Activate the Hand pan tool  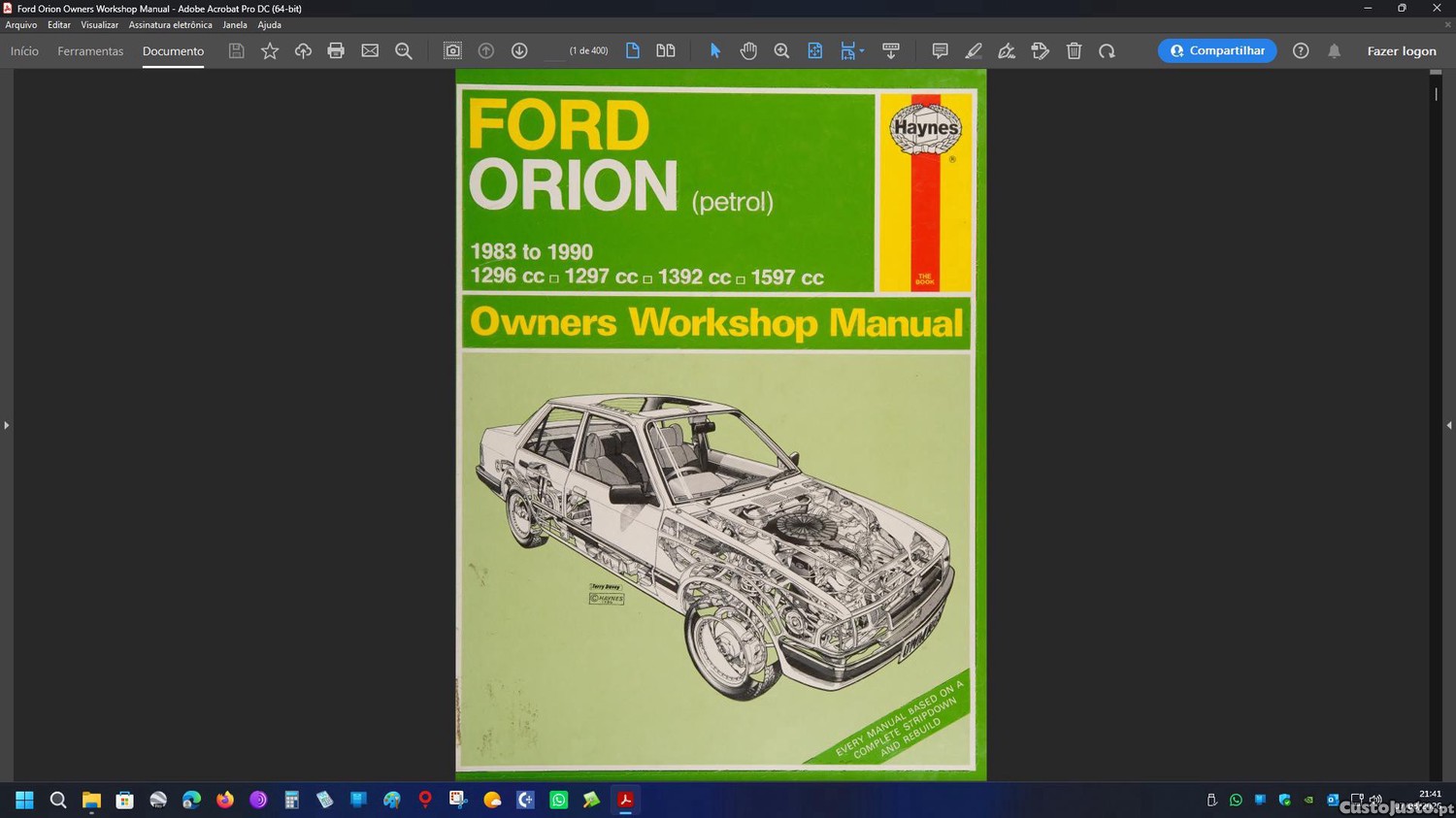click(x=748, y=50)
